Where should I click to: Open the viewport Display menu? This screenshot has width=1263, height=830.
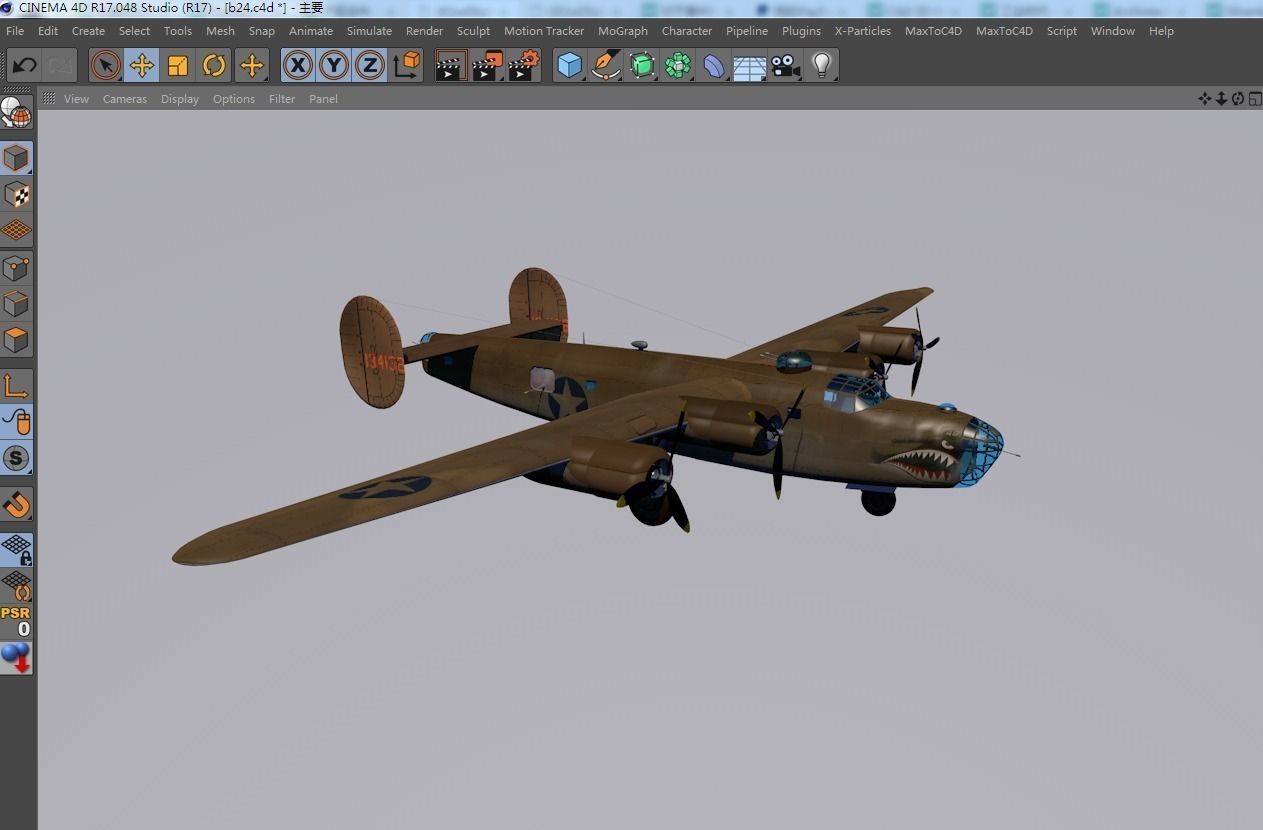(180, 99)
